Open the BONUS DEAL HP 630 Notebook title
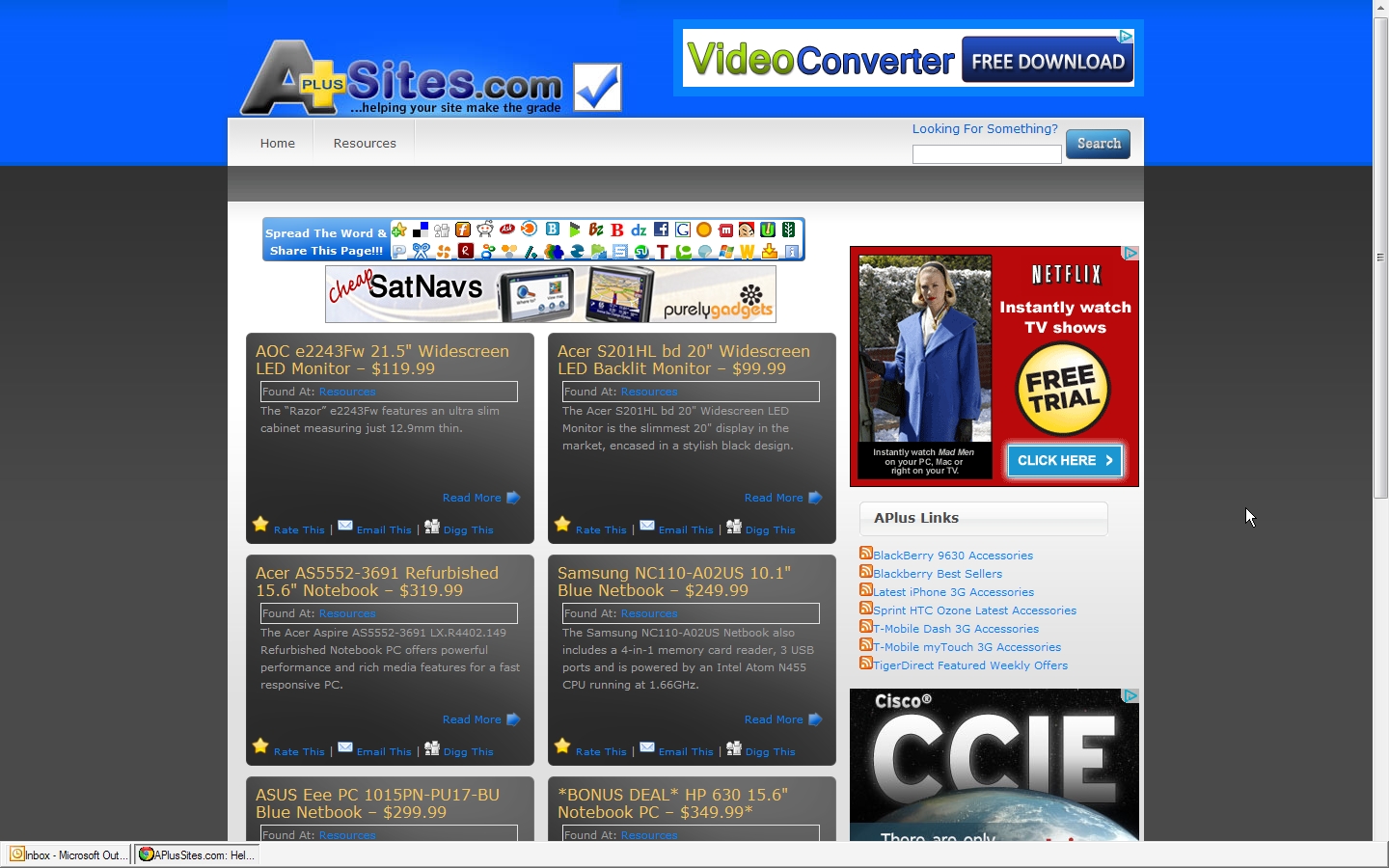1389x868 pixels. pos(673,803)
